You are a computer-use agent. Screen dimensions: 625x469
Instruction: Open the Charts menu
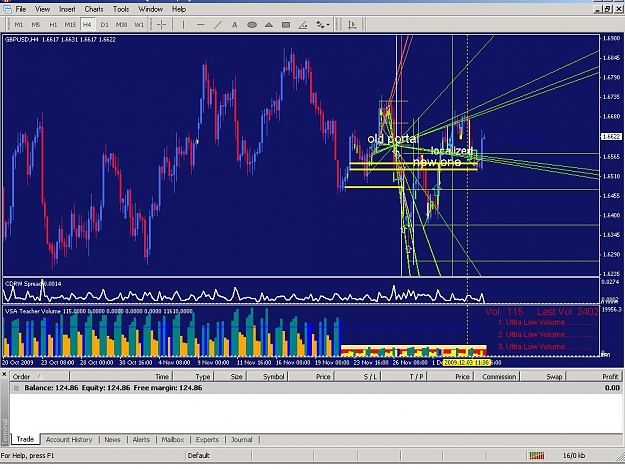click(x=94, y=9)
